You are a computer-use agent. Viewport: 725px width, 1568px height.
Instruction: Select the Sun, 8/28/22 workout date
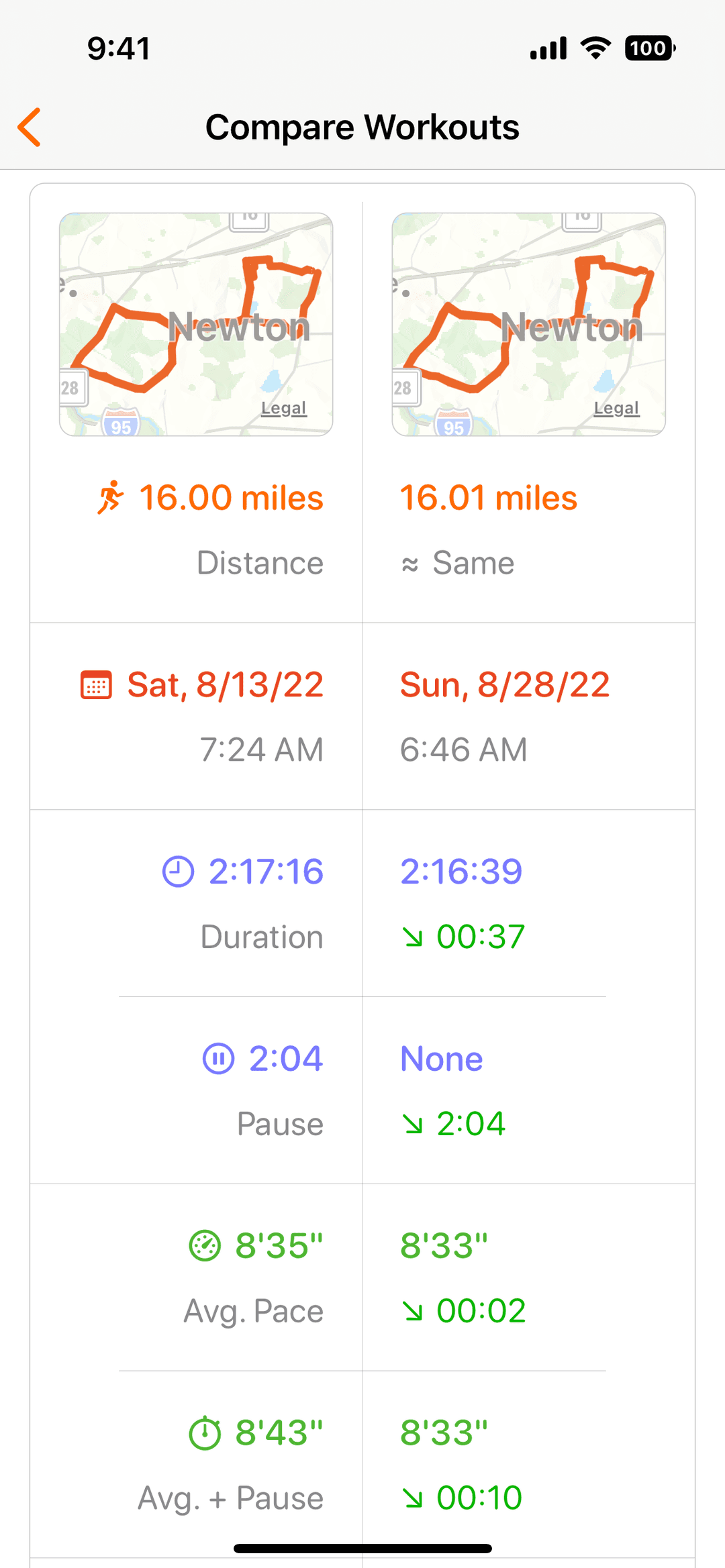(x=505, y=685)
